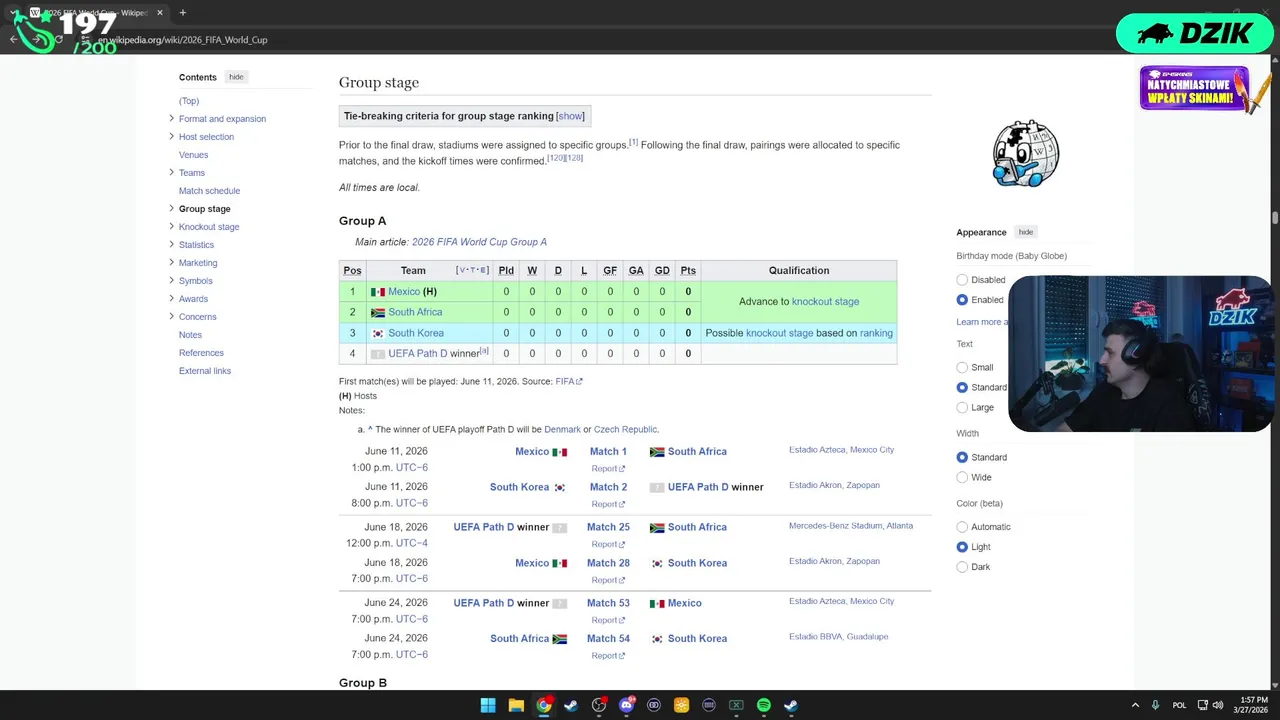Viewport: 1280px width, 720px height.
Task: Click the South Africa flag in the Group A table
Action: point(378,313)
